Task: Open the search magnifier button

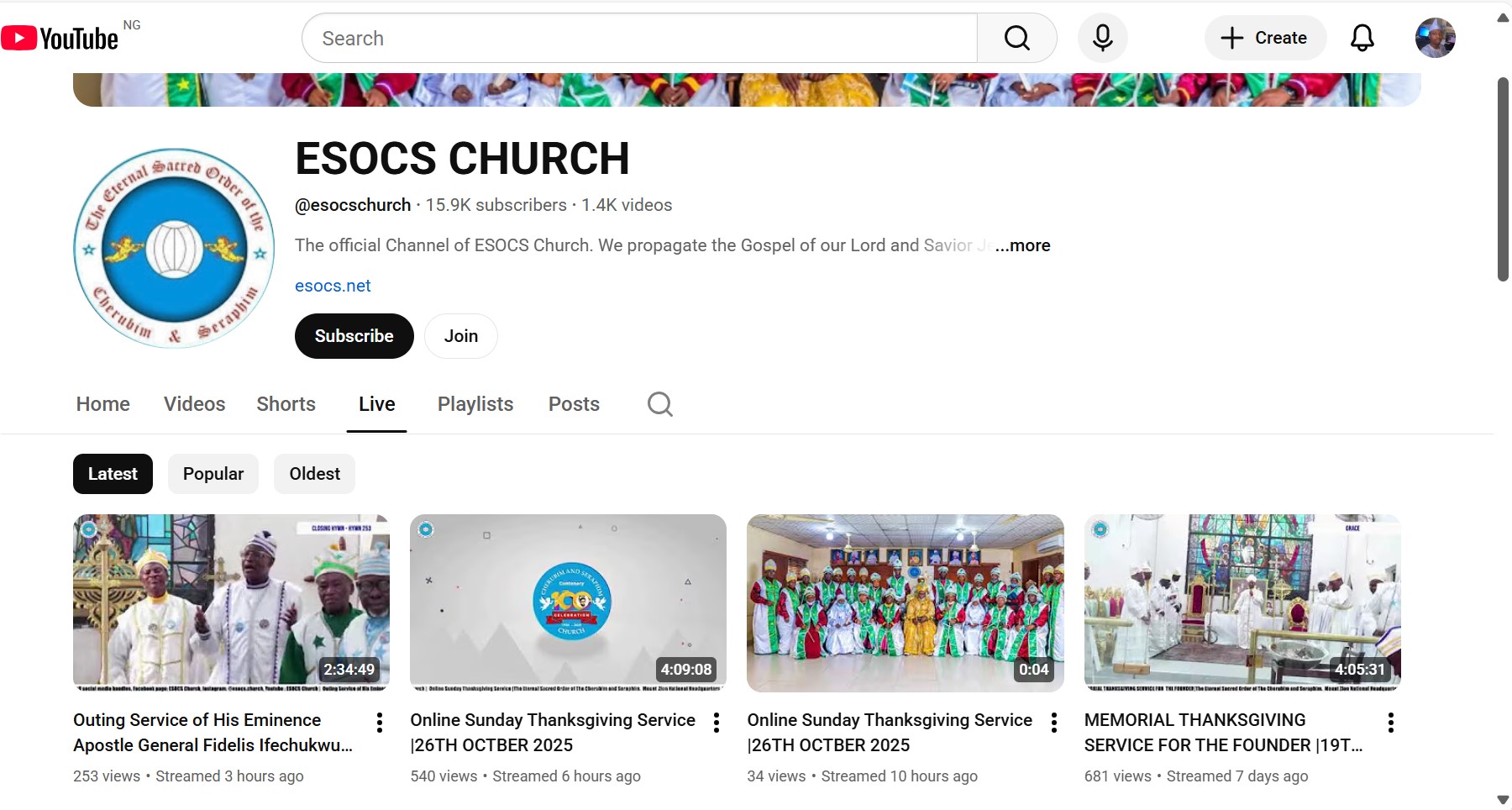Action: coord(1016,38)
